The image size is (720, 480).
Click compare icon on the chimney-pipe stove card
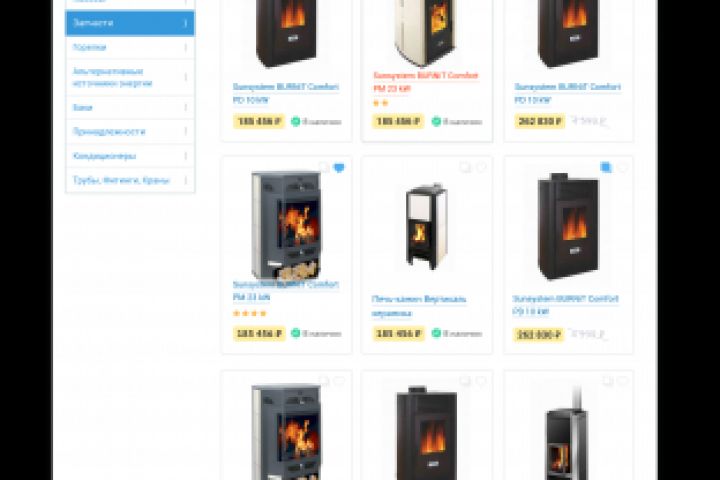[606, 382]
